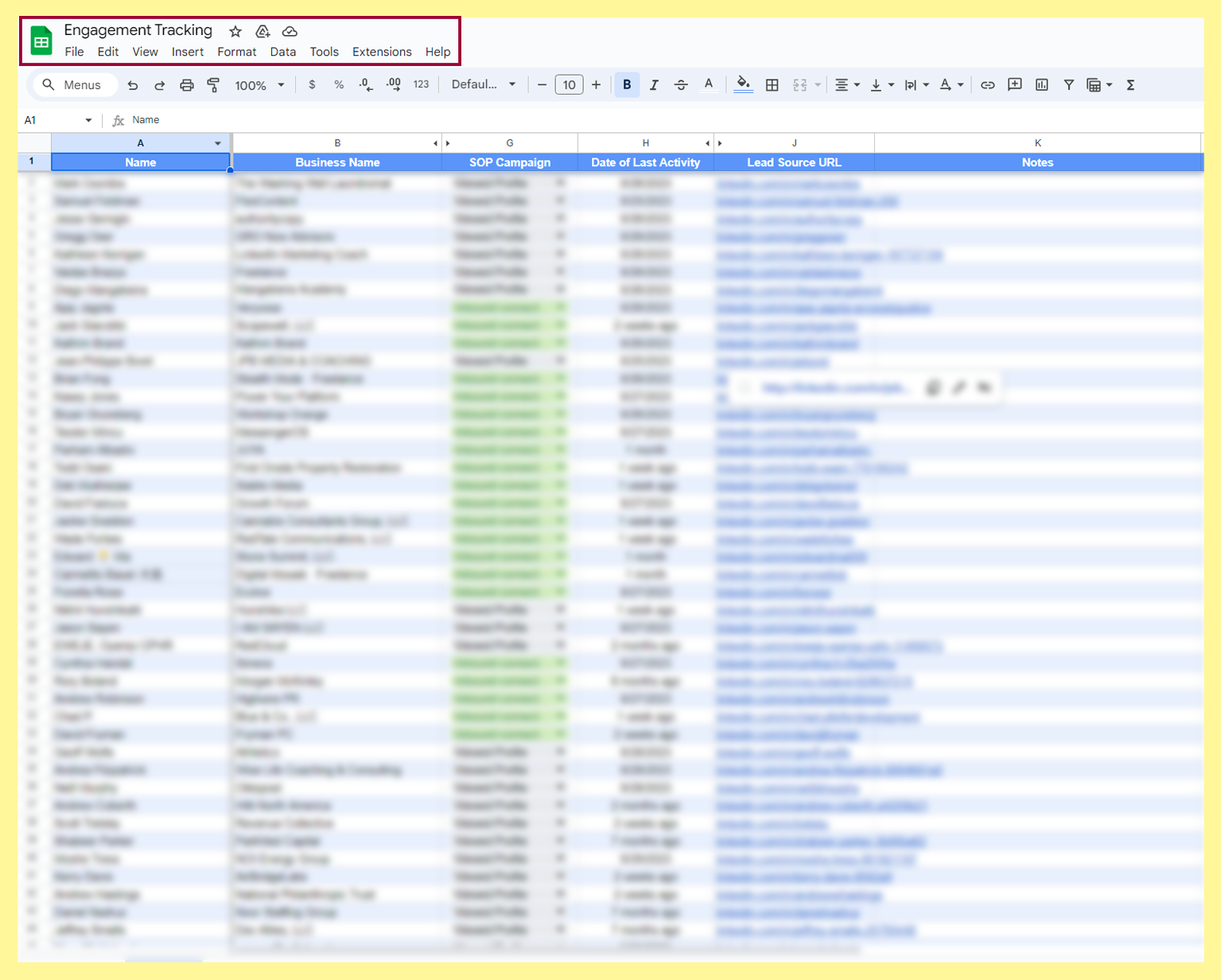Viewport: 1221px width, 980px height.
Task: Insert a comment
Action: (x=1014, y=84)
